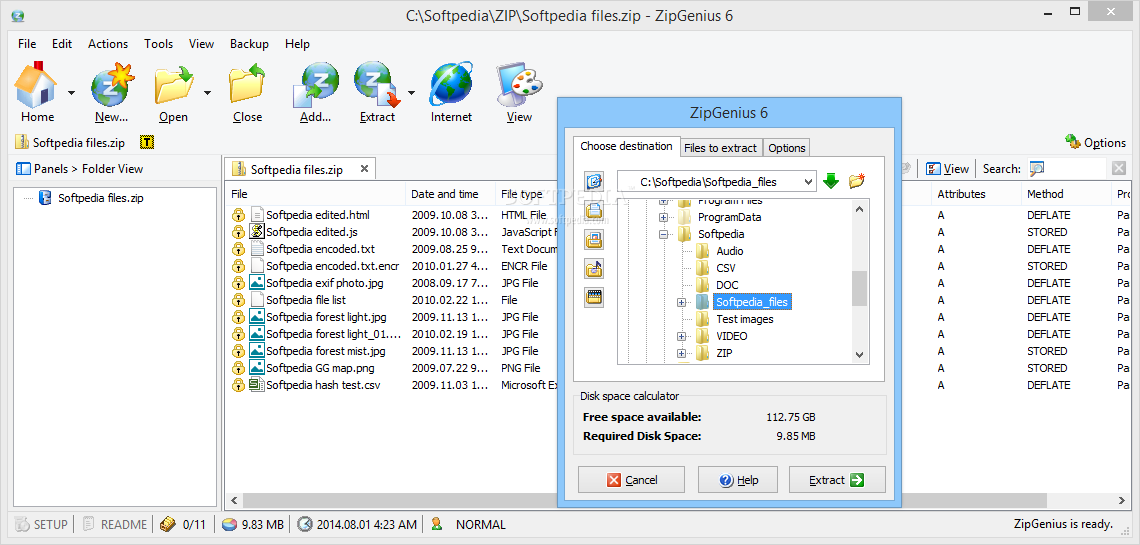Select Test images folder in tree
The height and width of the screenshot is (545, 1140).
click(744, 319)
